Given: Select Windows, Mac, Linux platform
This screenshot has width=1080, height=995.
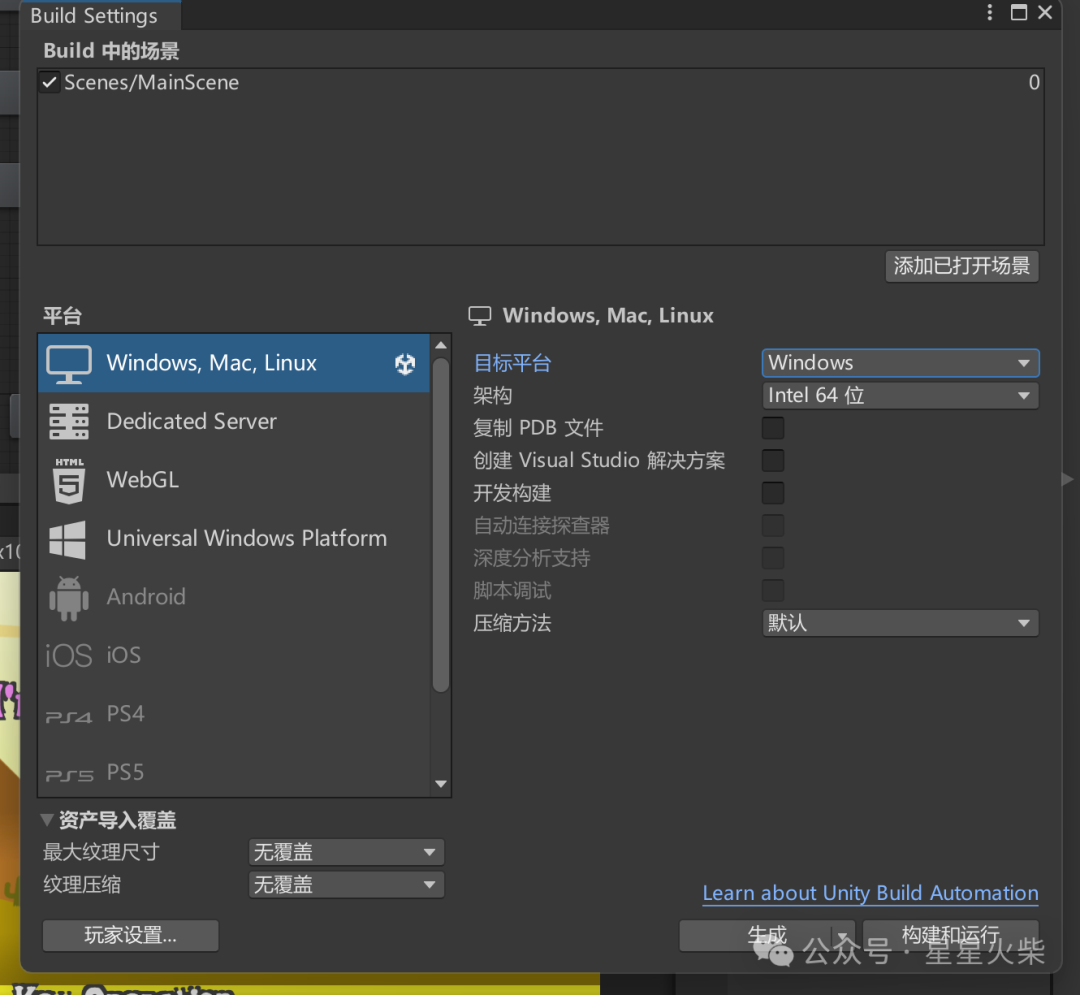Looking at the screenshot, I should point(233,364).
